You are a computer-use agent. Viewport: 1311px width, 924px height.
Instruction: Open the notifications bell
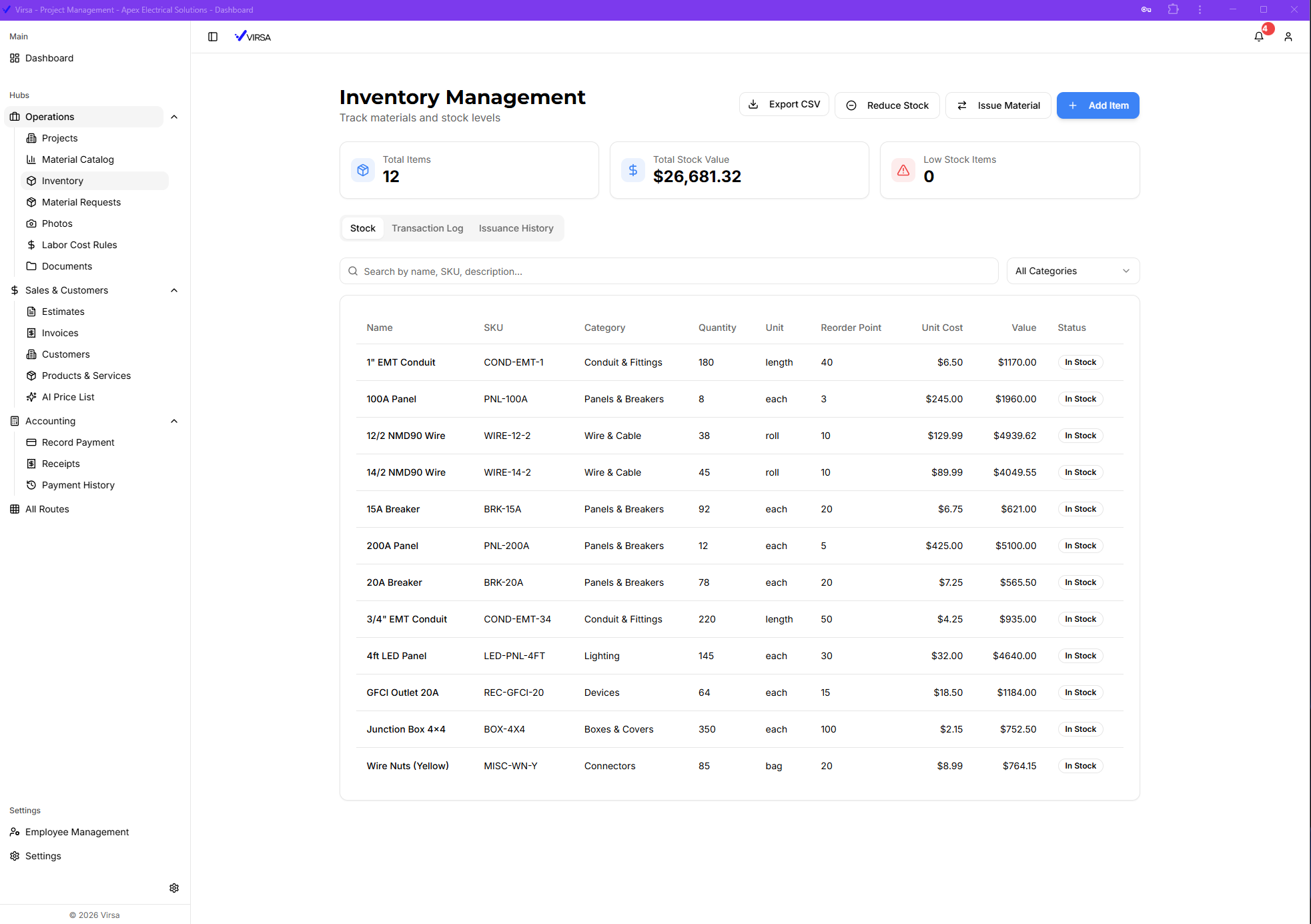click(x=1259, y=37)
